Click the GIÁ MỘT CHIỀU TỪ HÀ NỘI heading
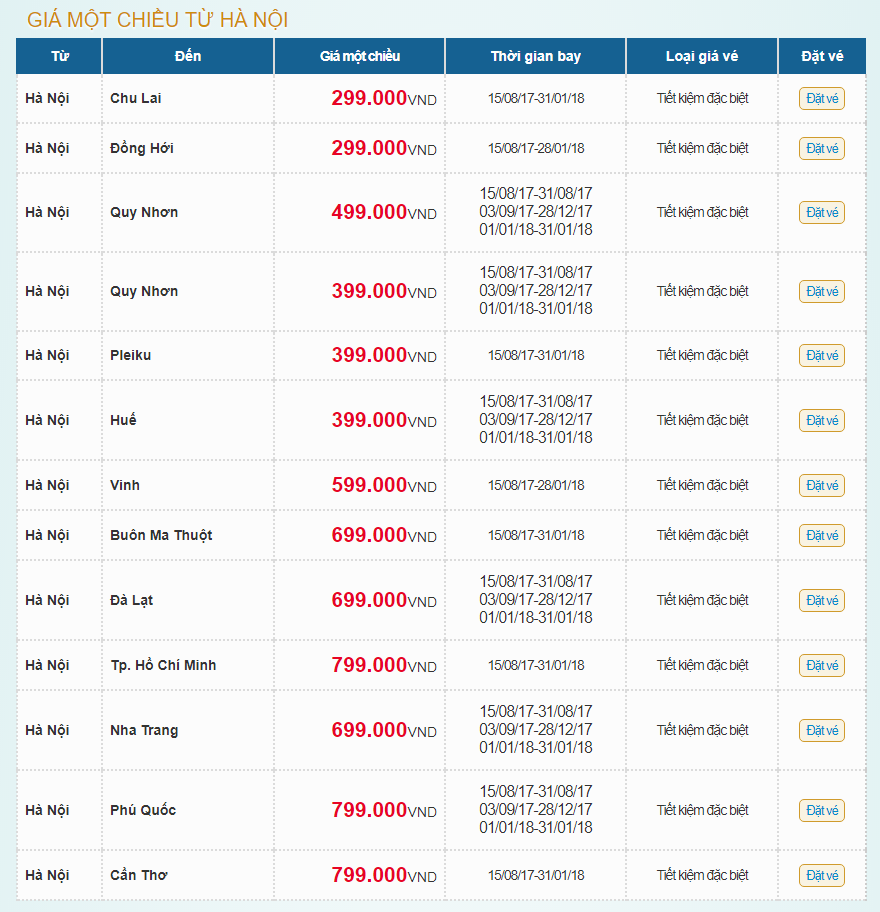Screen dimensions: 880x912 [x=158, y=20]
